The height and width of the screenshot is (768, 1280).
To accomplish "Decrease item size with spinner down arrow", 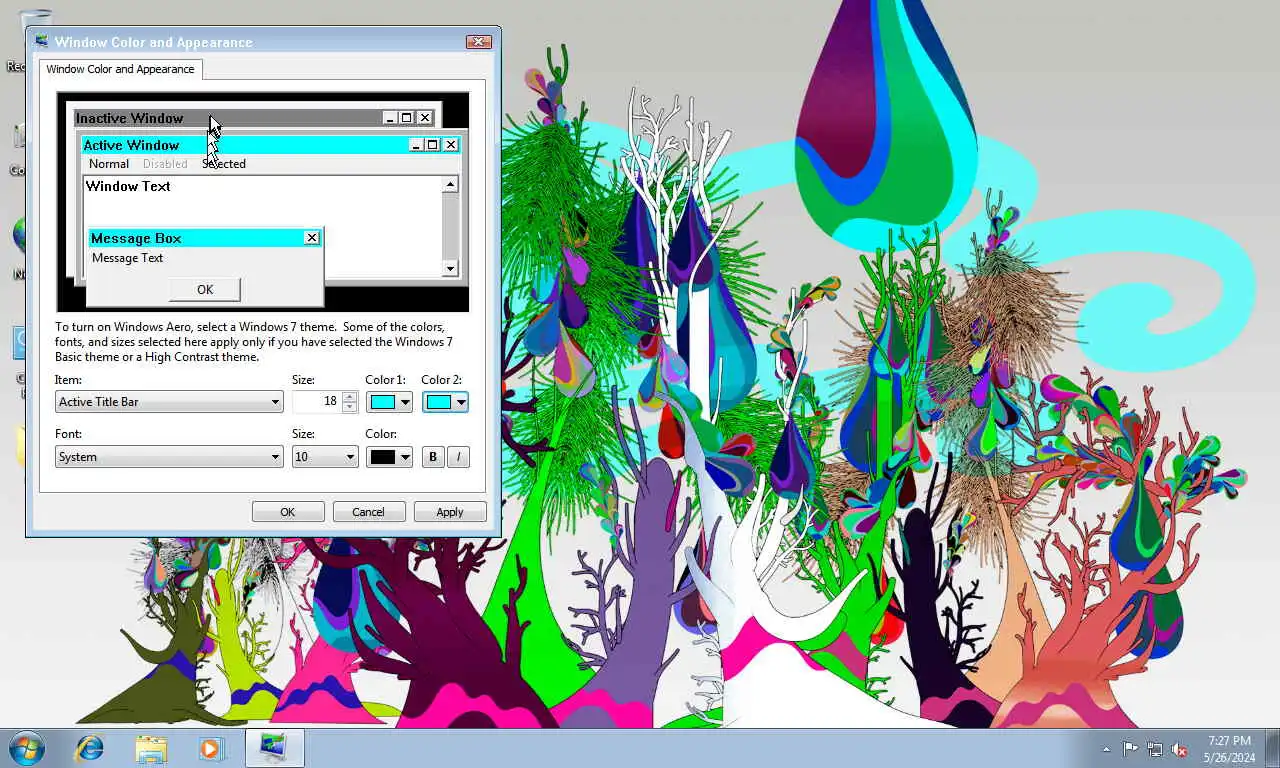I will coord(349,407).
